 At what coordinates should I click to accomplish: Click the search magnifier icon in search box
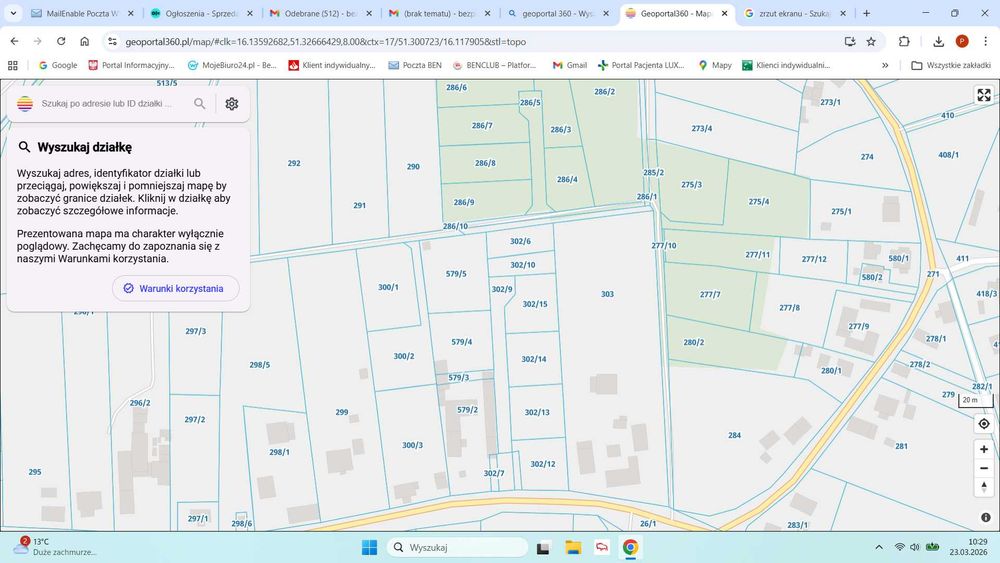(200, 103)
